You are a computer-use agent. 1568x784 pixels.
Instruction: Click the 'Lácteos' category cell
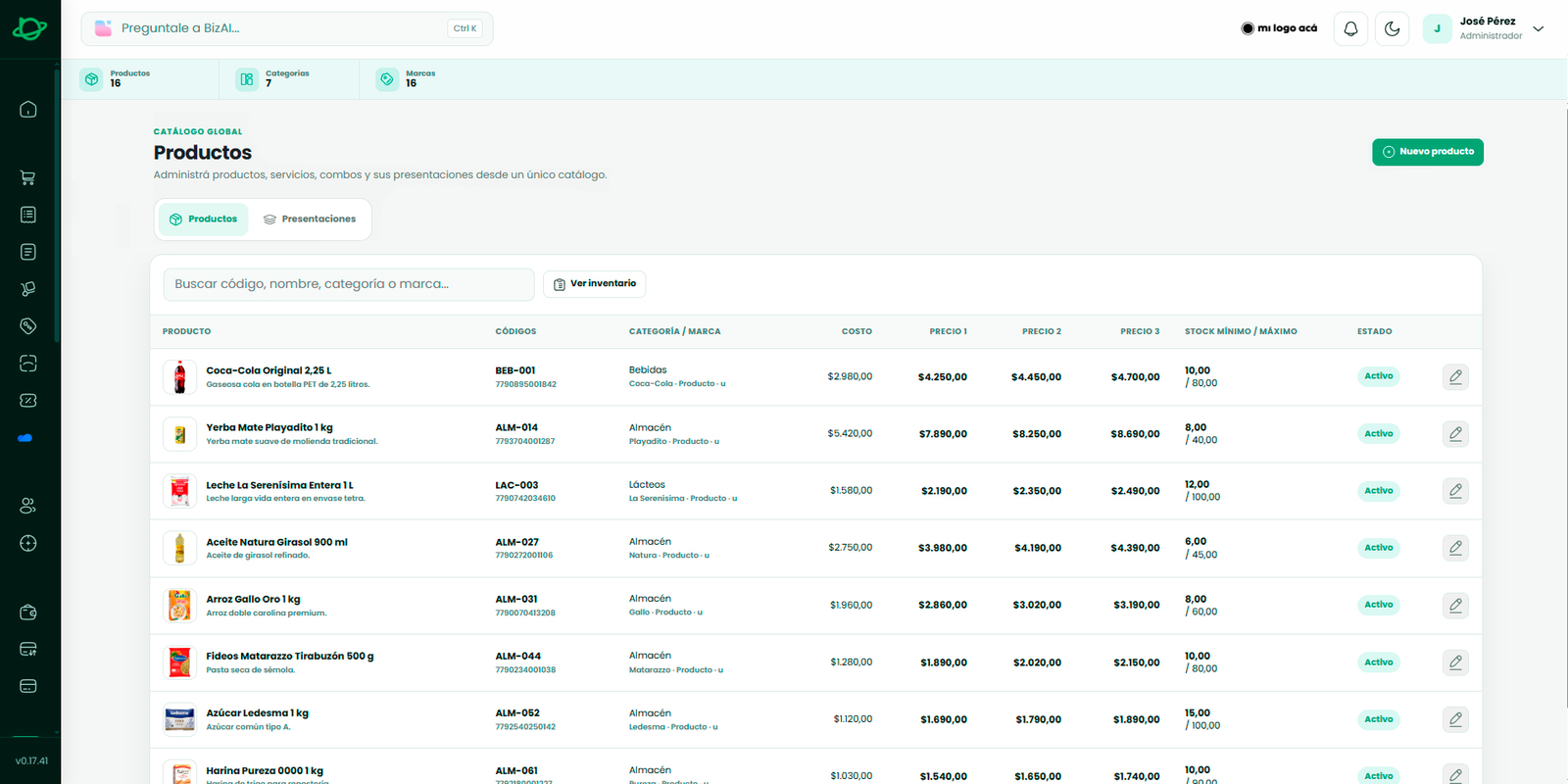point(647,485)
